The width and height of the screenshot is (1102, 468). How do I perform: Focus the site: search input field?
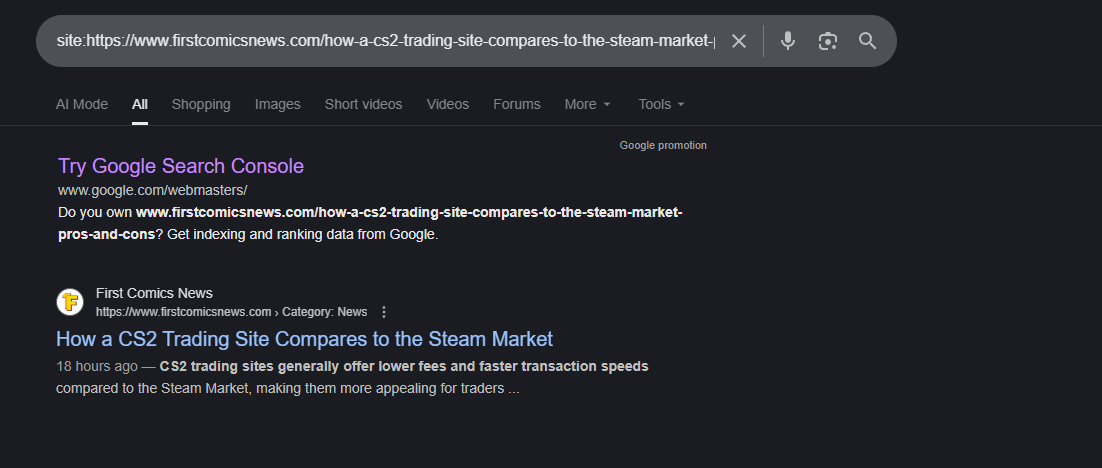385,41
